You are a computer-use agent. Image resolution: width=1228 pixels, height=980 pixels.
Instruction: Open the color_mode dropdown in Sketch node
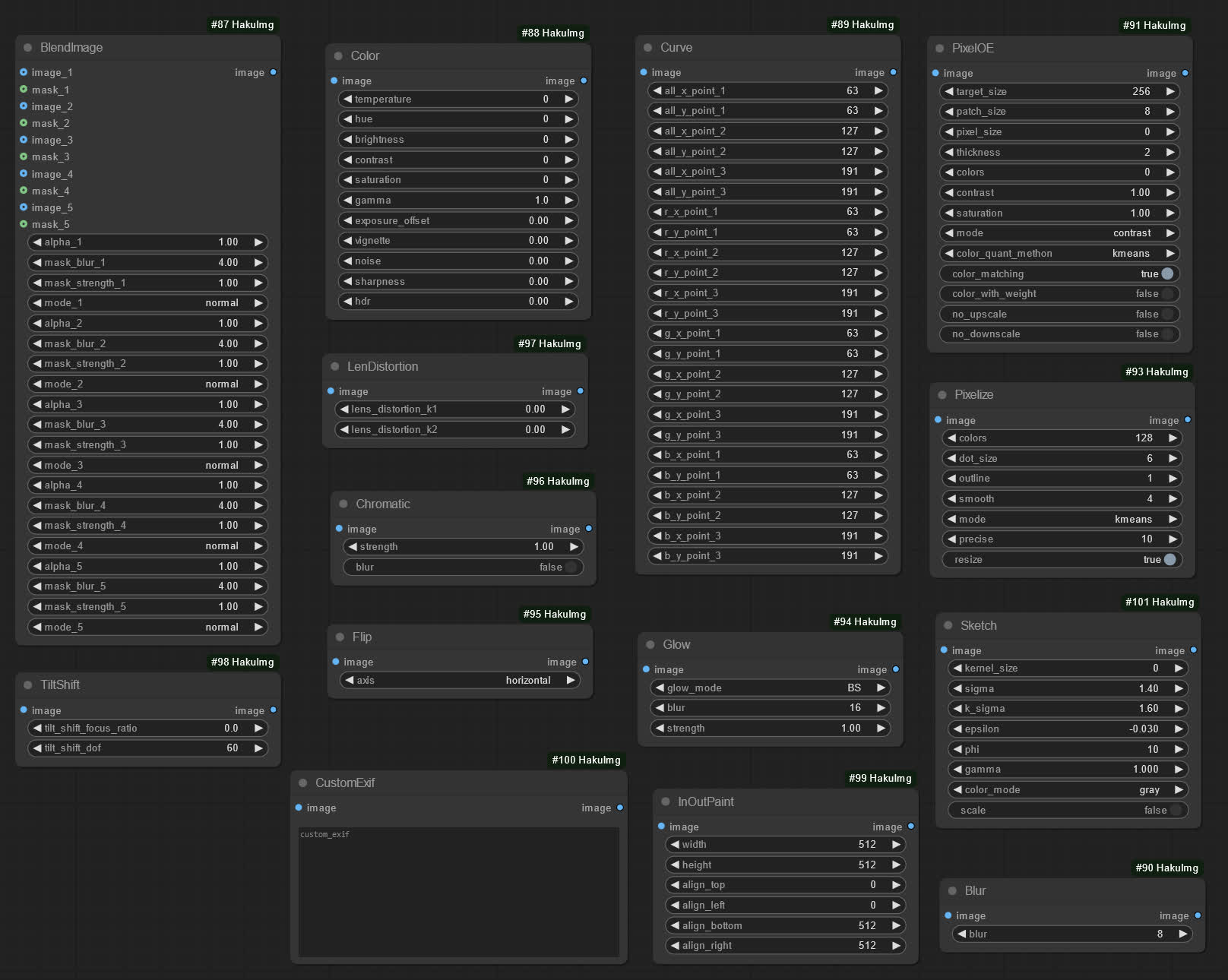coord(1068,789)
